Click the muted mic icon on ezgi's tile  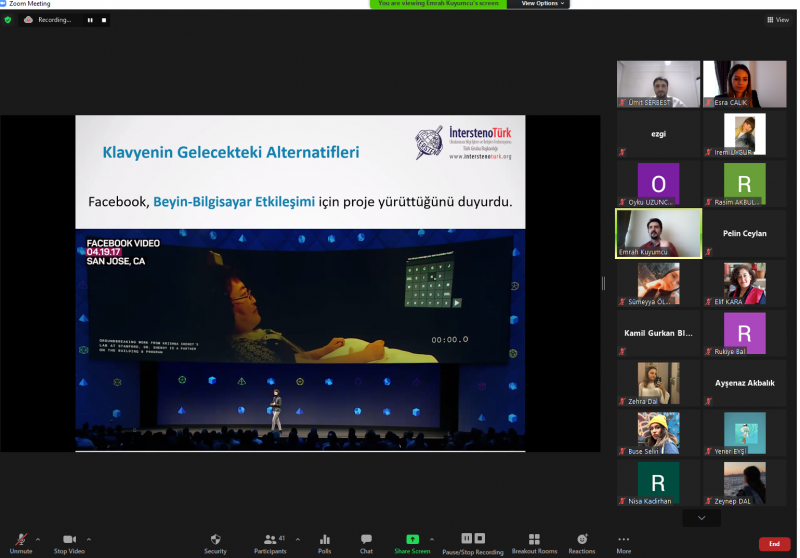(622, 152)
